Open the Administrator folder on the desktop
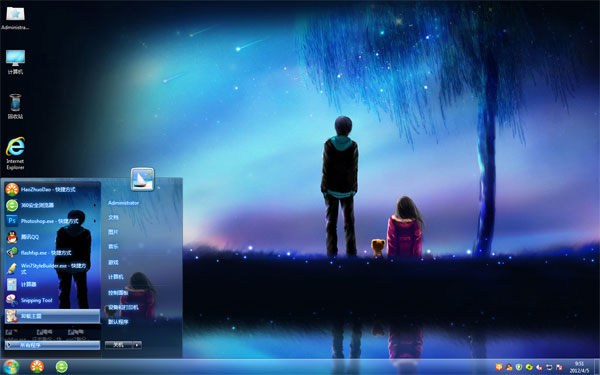The width and height of the screenshot is (600, 375). [x=15, y=18]
